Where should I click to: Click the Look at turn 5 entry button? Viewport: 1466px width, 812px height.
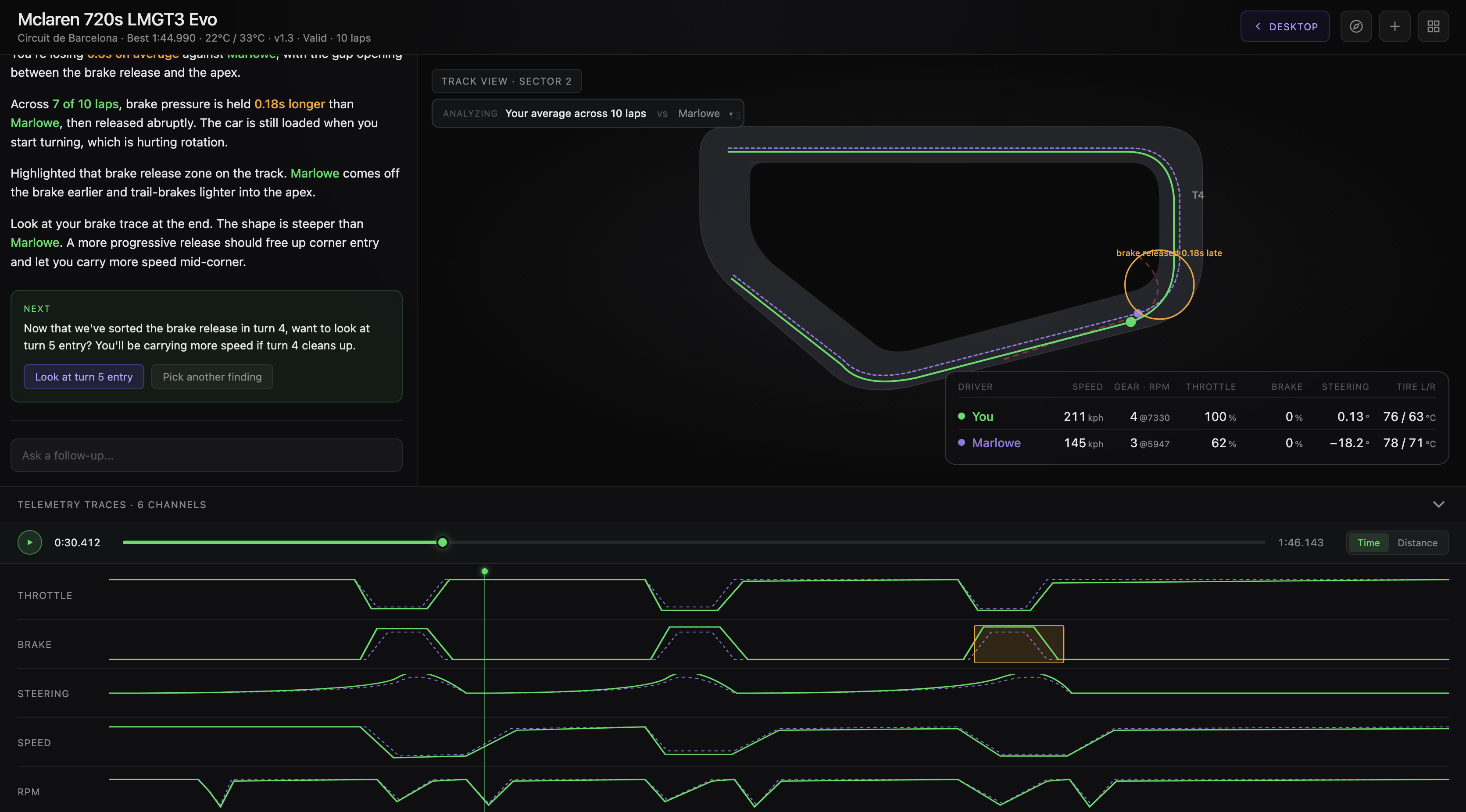click(84, 377)
